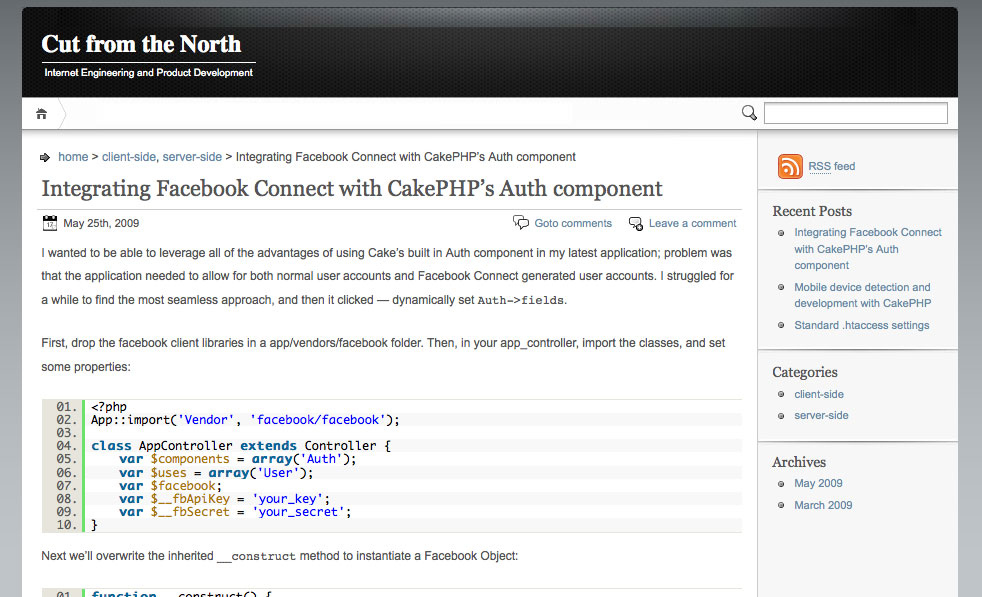This screenshot has height=597, width=982.
Task: Open client-side breadcrumb category
Action: 128,157
